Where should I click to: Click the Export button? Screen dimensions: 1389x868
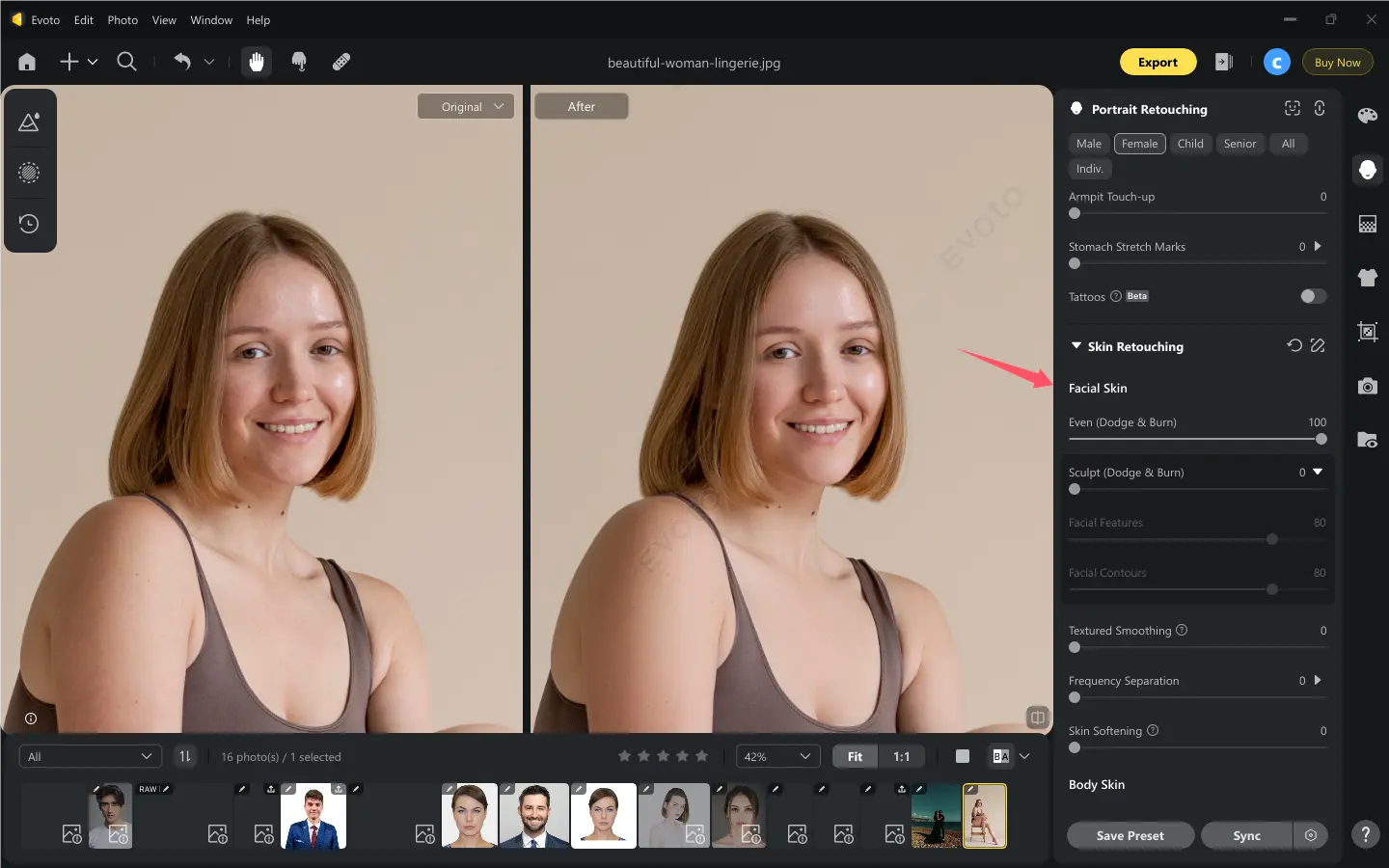tap(1157, 62)
